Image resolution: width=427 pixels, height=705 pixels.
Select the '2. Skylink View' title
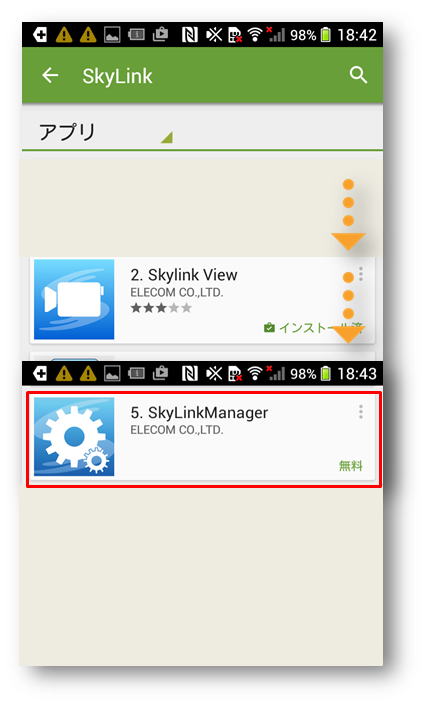(x=184, y=275)
